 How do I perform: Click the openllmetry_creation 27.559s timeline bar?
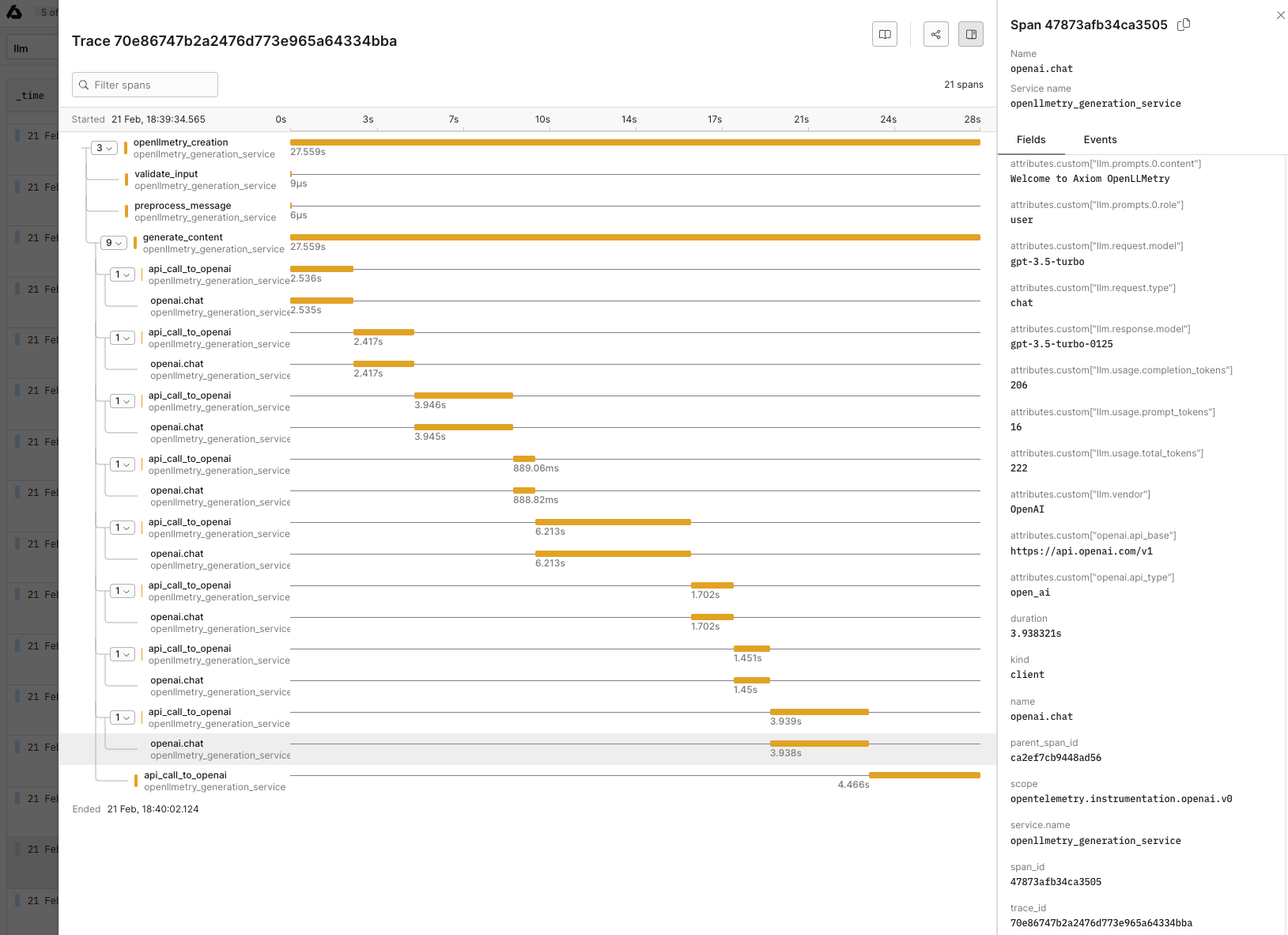[x=635, y=142]
